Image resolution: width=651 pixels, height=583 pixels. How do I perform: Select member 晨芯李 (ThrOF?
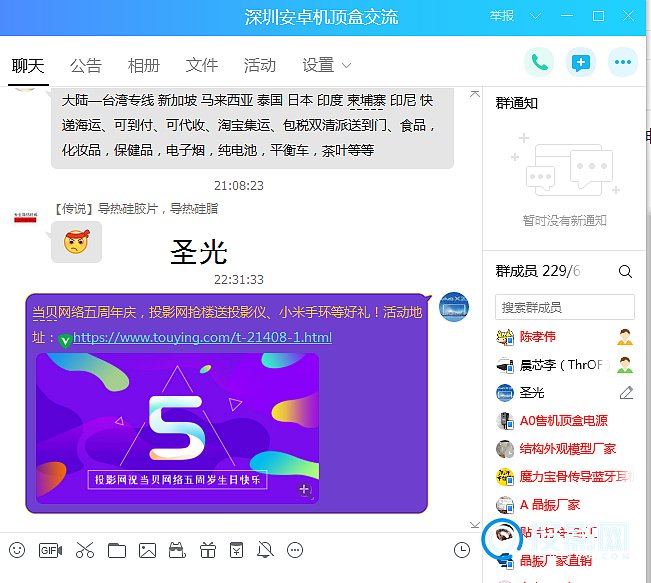[565, 365]
